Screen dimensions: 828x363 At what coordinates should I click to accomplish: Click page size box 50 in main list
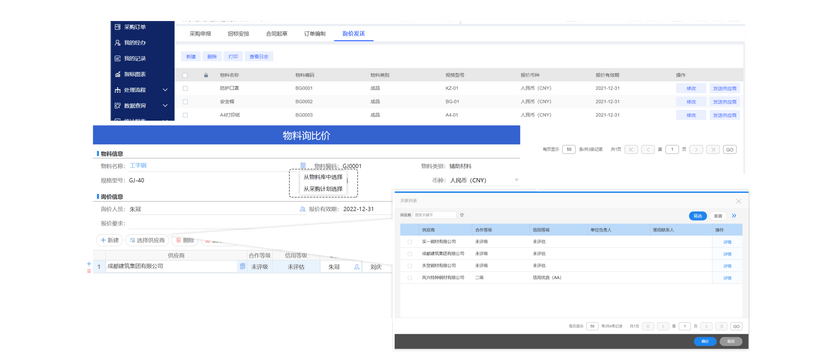click(569, 150)
